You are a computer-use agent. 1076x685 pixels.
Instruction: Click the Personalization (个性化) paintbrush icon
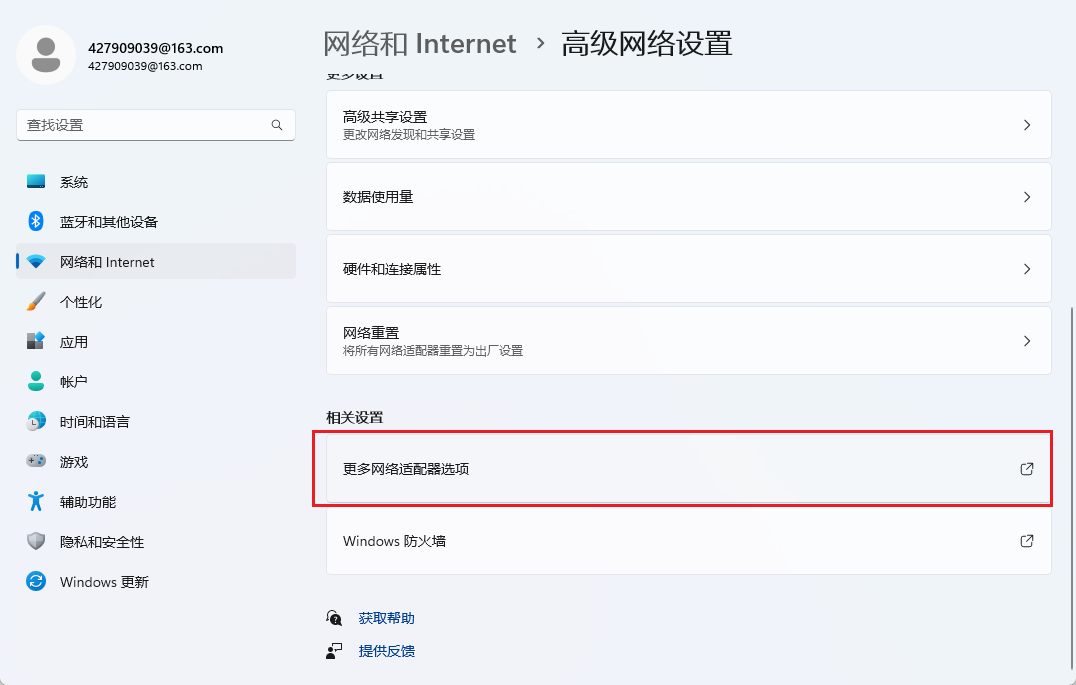[x=36, y=302]
